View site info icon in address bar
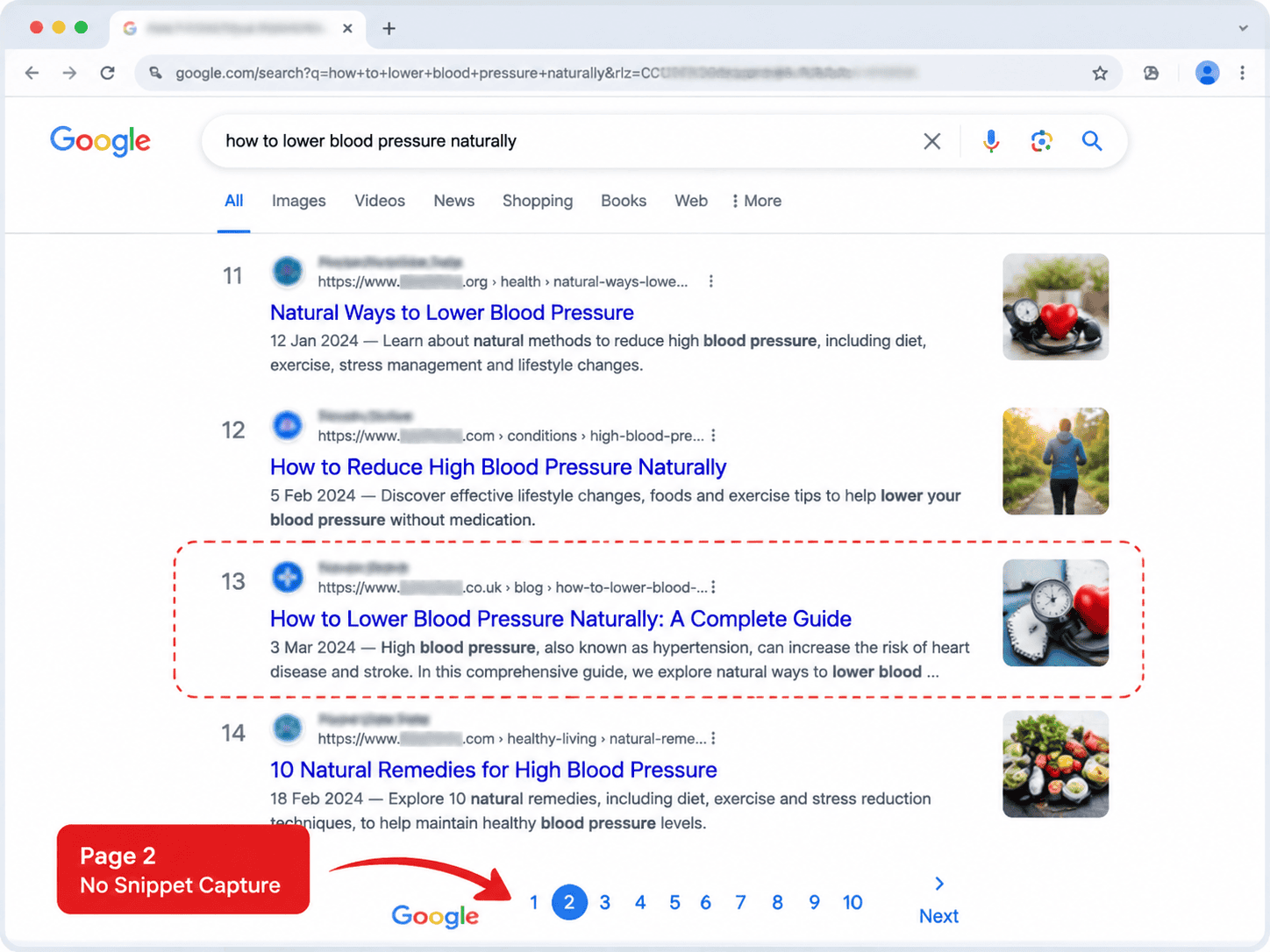The image size is (1270, 952). click(156, 73)
